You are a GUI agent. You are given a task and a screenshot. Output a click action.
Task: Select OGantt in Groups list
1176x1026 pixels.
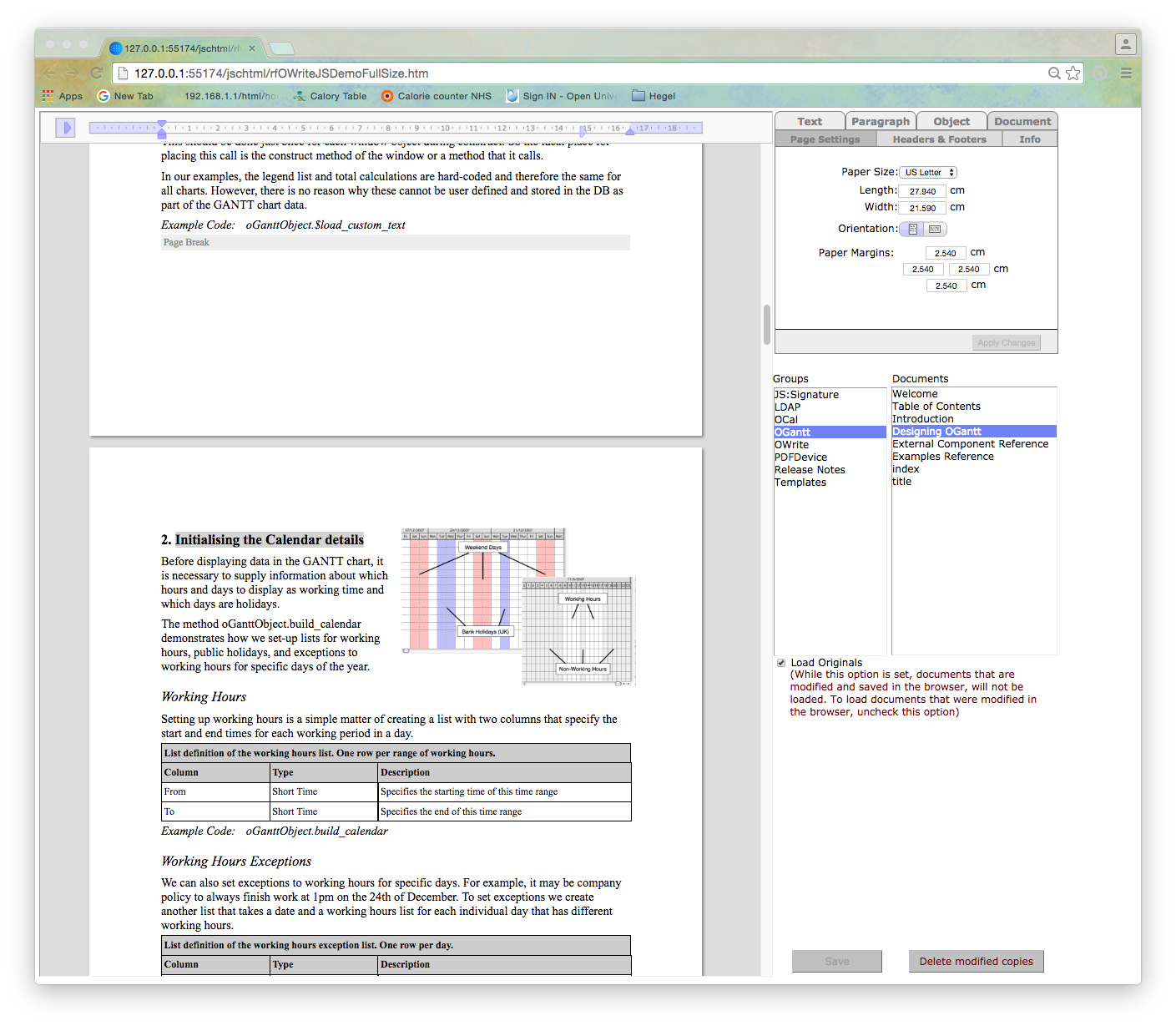tap(830, 432)
